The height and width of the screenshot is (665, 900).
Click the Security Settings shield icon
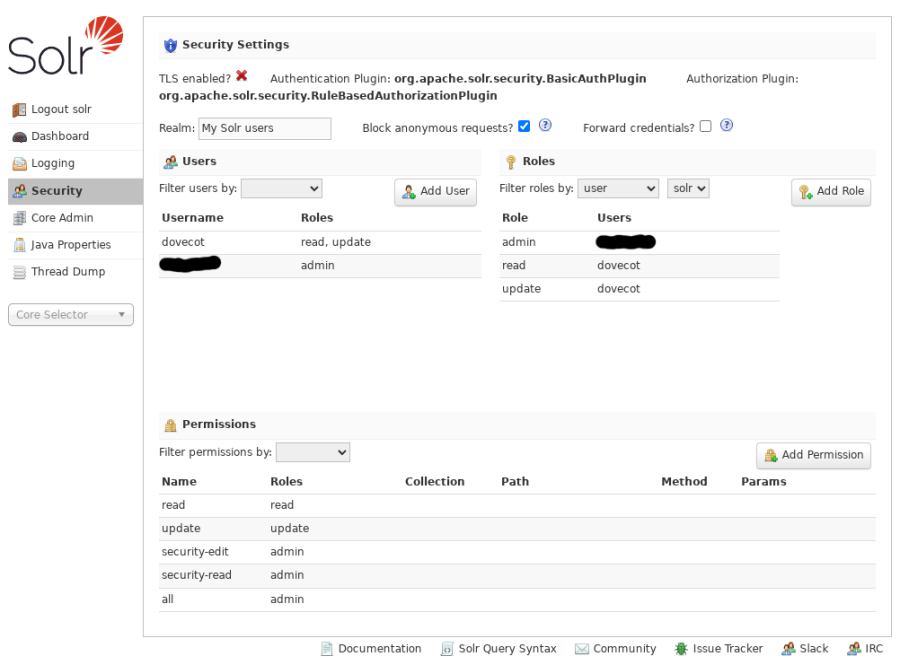point(170,45)
